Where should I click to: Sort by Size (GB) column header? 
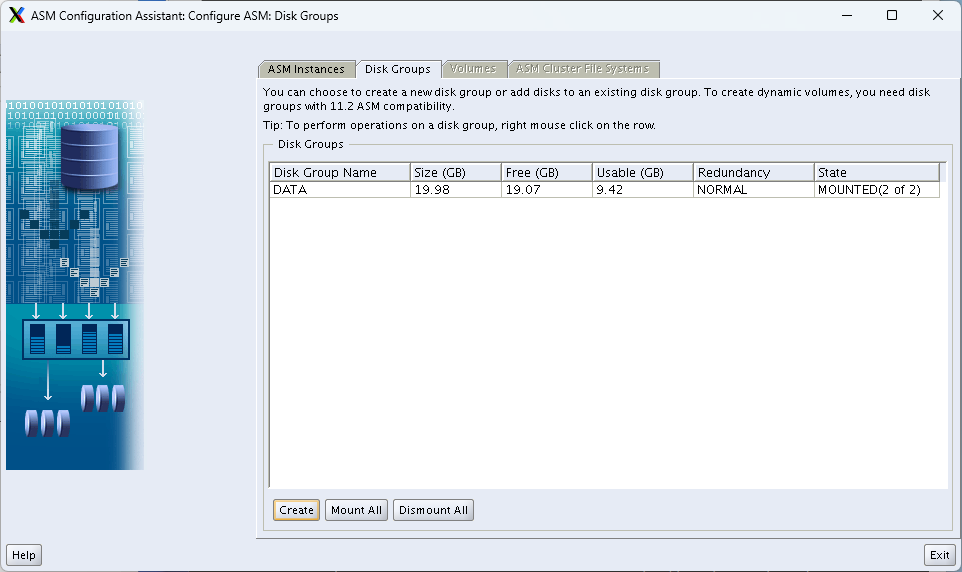tap(456, 172)
